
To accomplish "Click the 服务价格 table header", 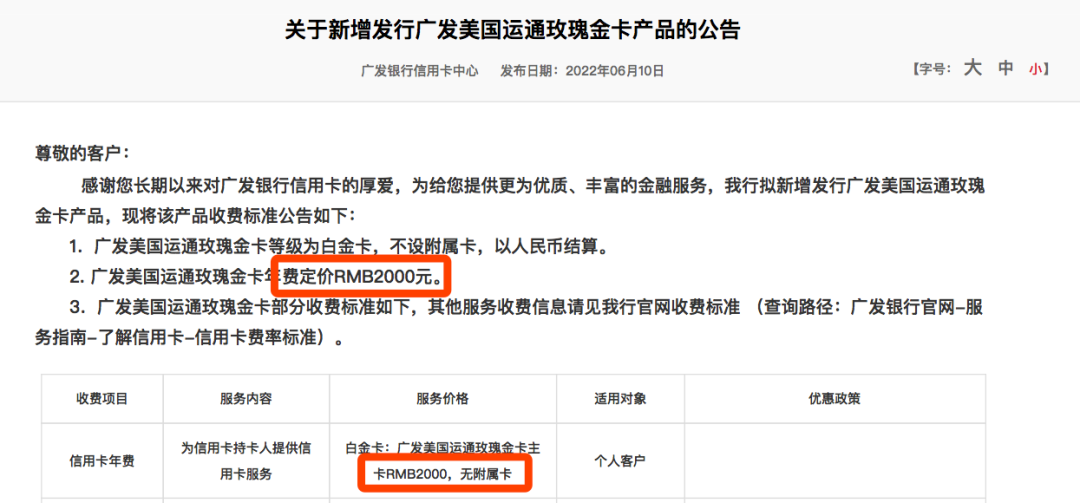I will point(443,399).
